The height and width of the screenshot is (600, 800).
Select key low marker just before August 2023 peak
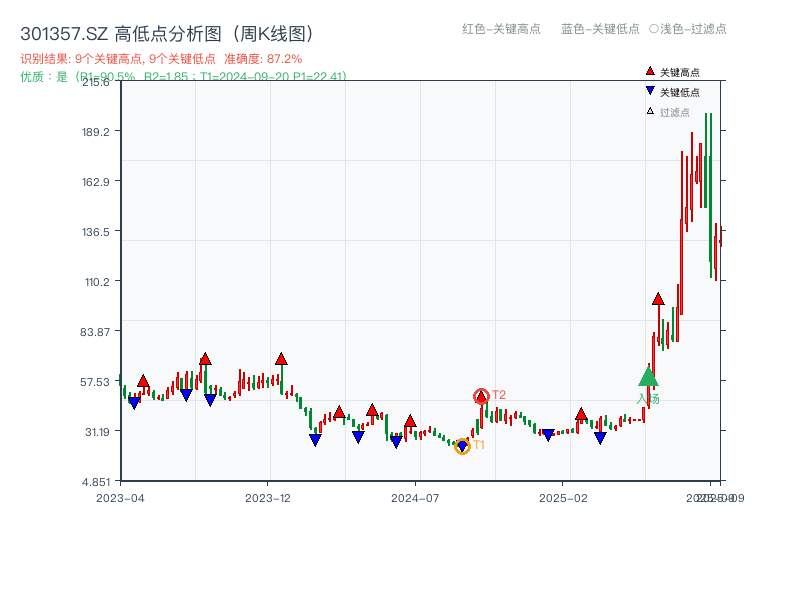[x=186, y=395]
